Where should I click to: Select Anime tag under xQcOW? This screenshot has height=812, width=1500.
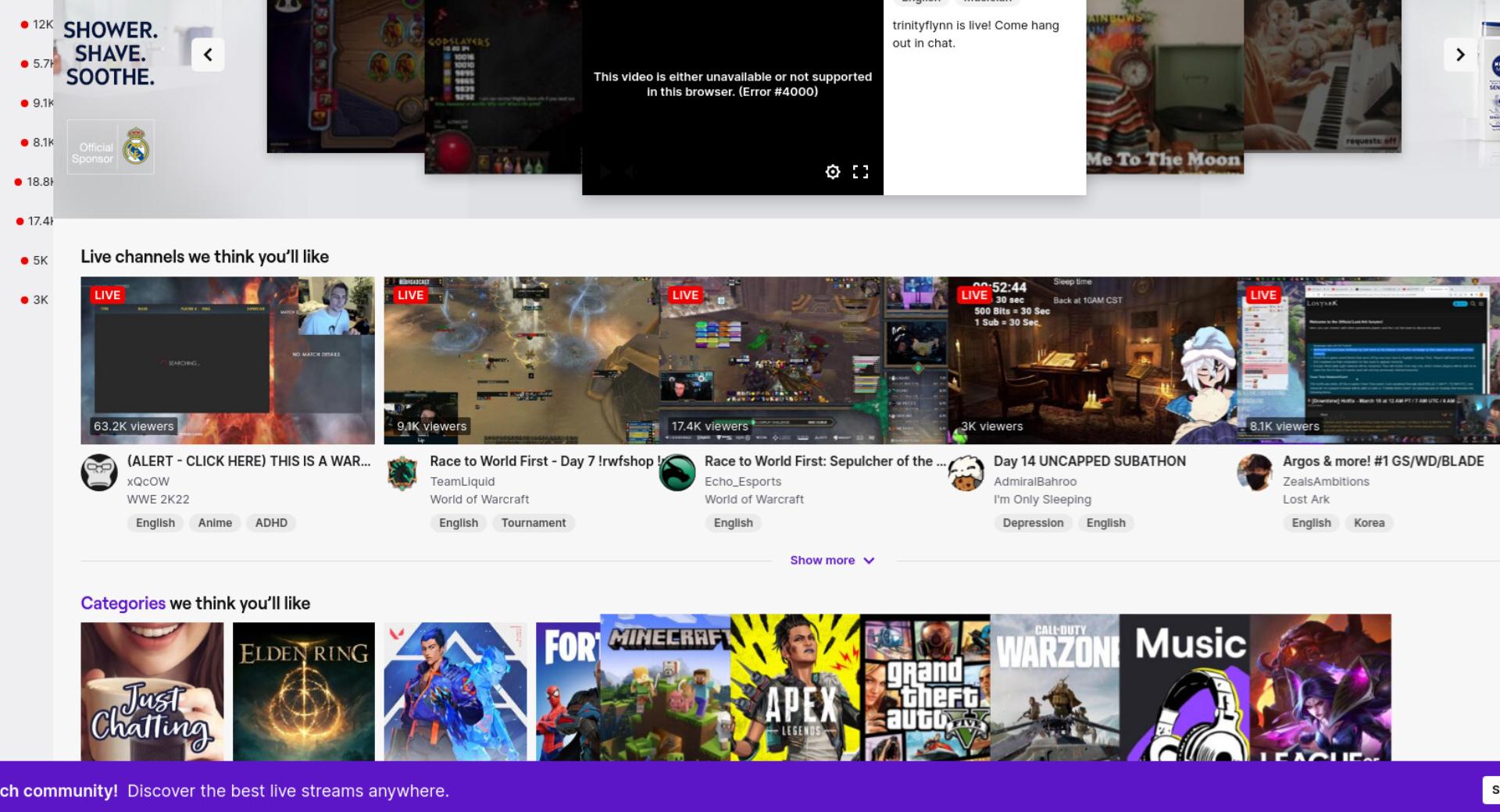coord(215,522)
